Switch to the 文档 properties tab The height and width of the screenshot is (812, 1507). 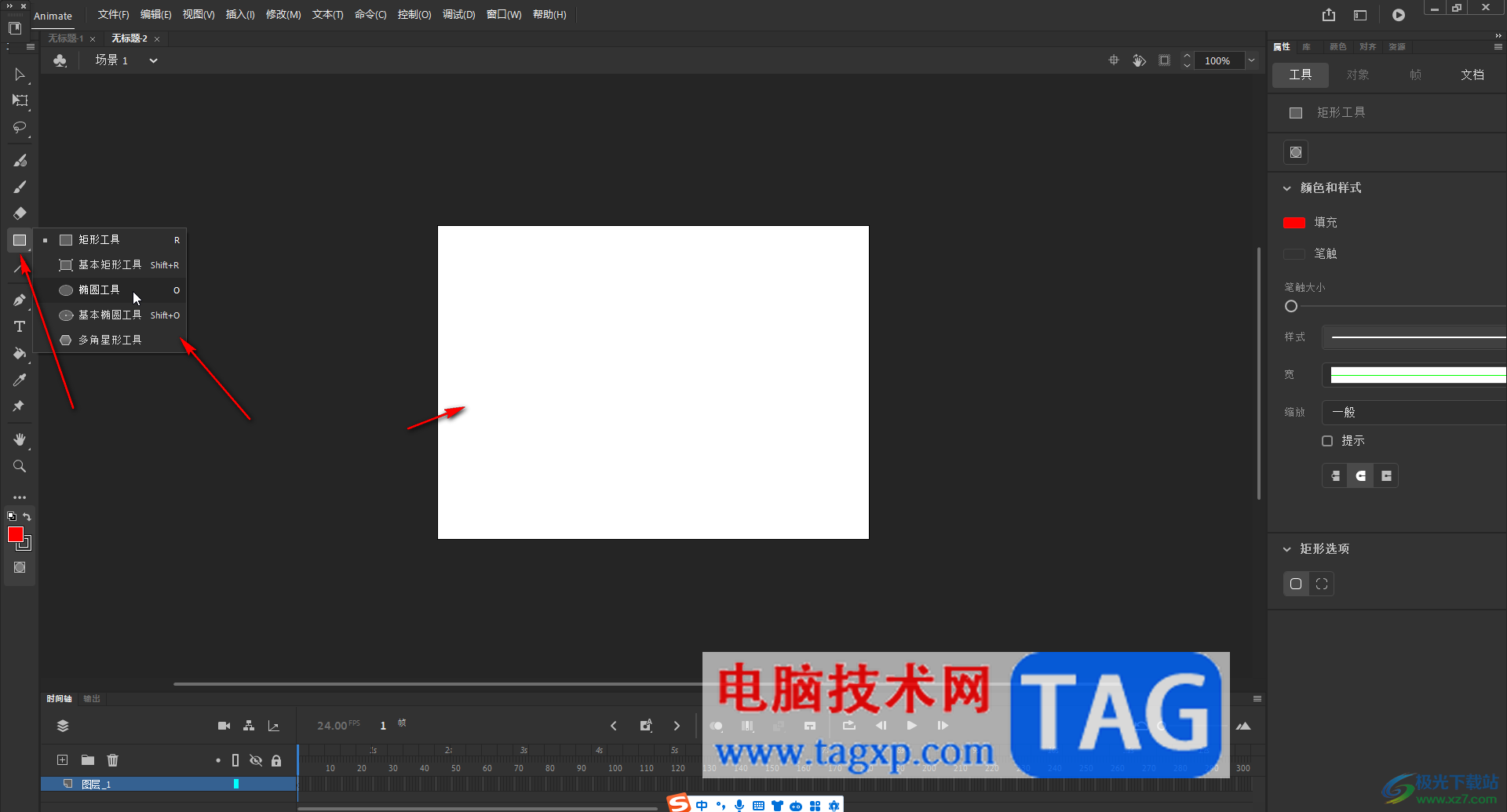1472,75
